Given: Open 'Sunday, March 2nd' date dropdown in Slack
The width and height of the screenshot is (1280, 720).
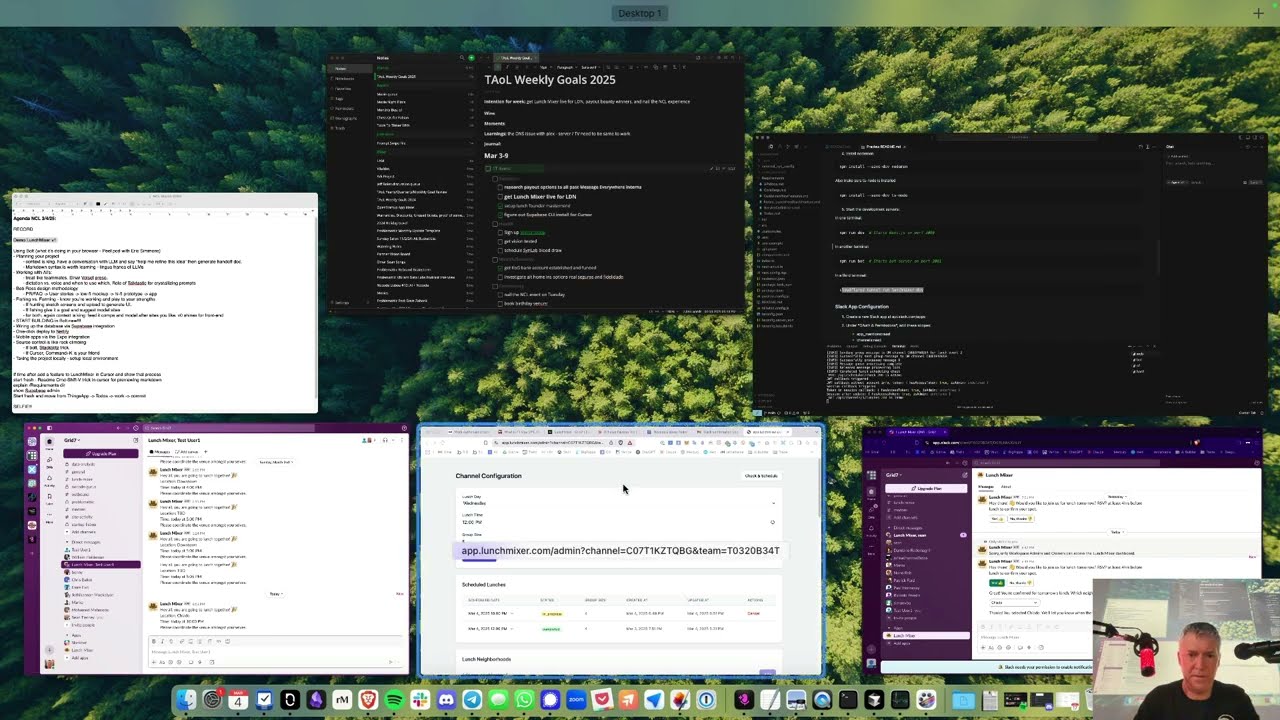Looking at the screenshot, I should 275,462.
